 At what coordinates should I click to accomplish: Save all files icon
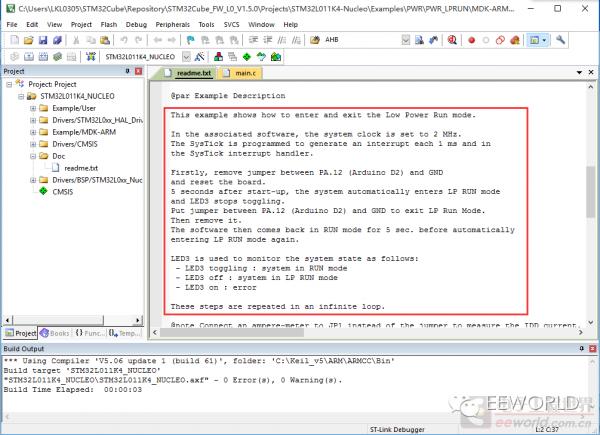[57, 40]
